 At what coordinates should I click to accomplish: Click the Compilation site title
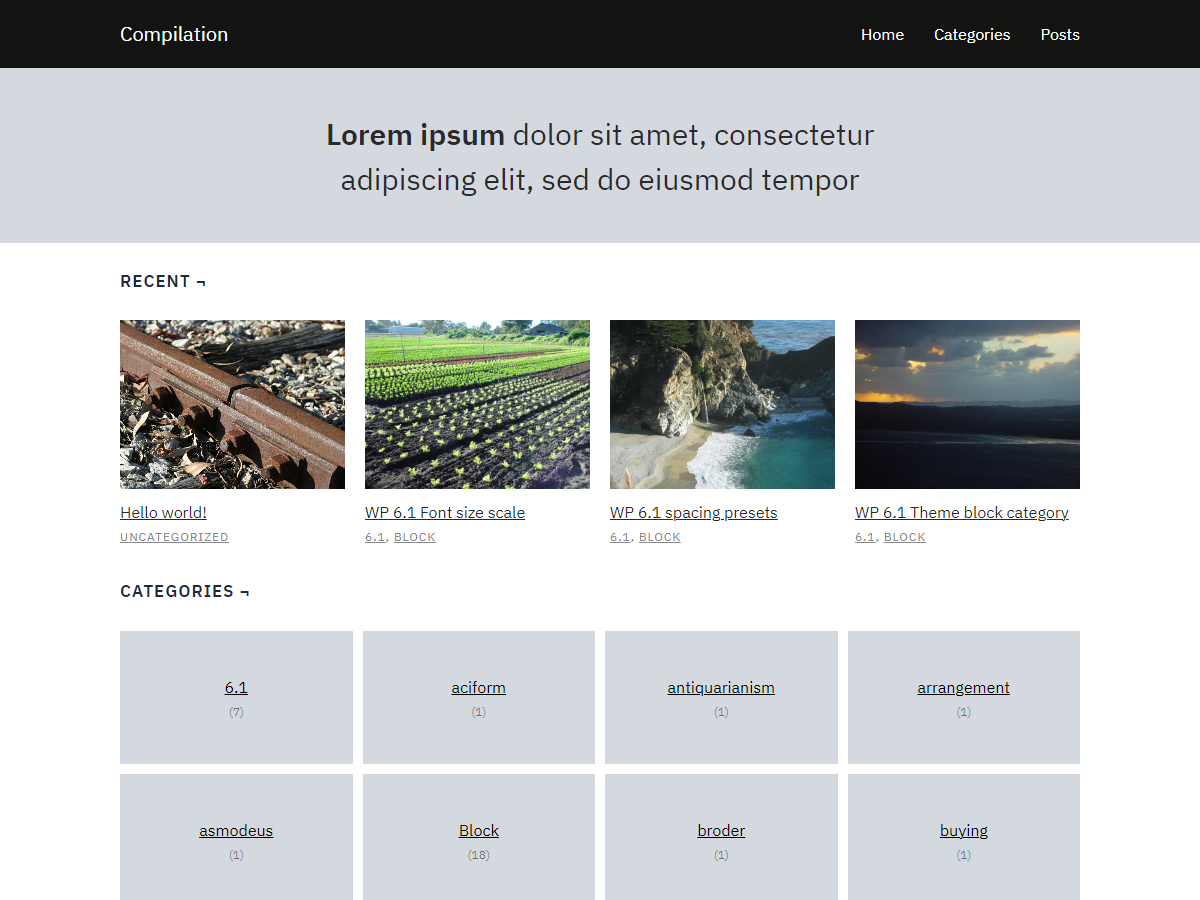(x=174, y=34)
